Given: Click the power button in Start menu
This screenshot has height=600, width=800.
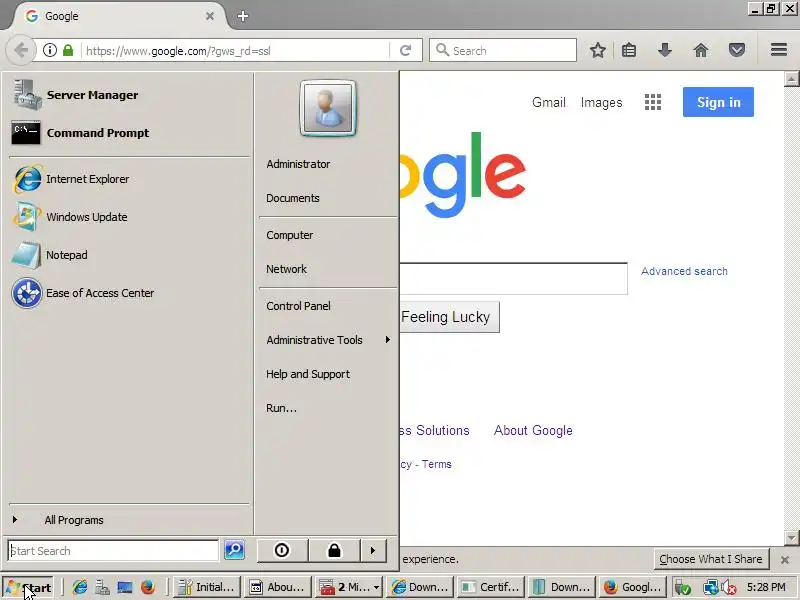Looking at the screenshot, I should click(x=282, y=551).
